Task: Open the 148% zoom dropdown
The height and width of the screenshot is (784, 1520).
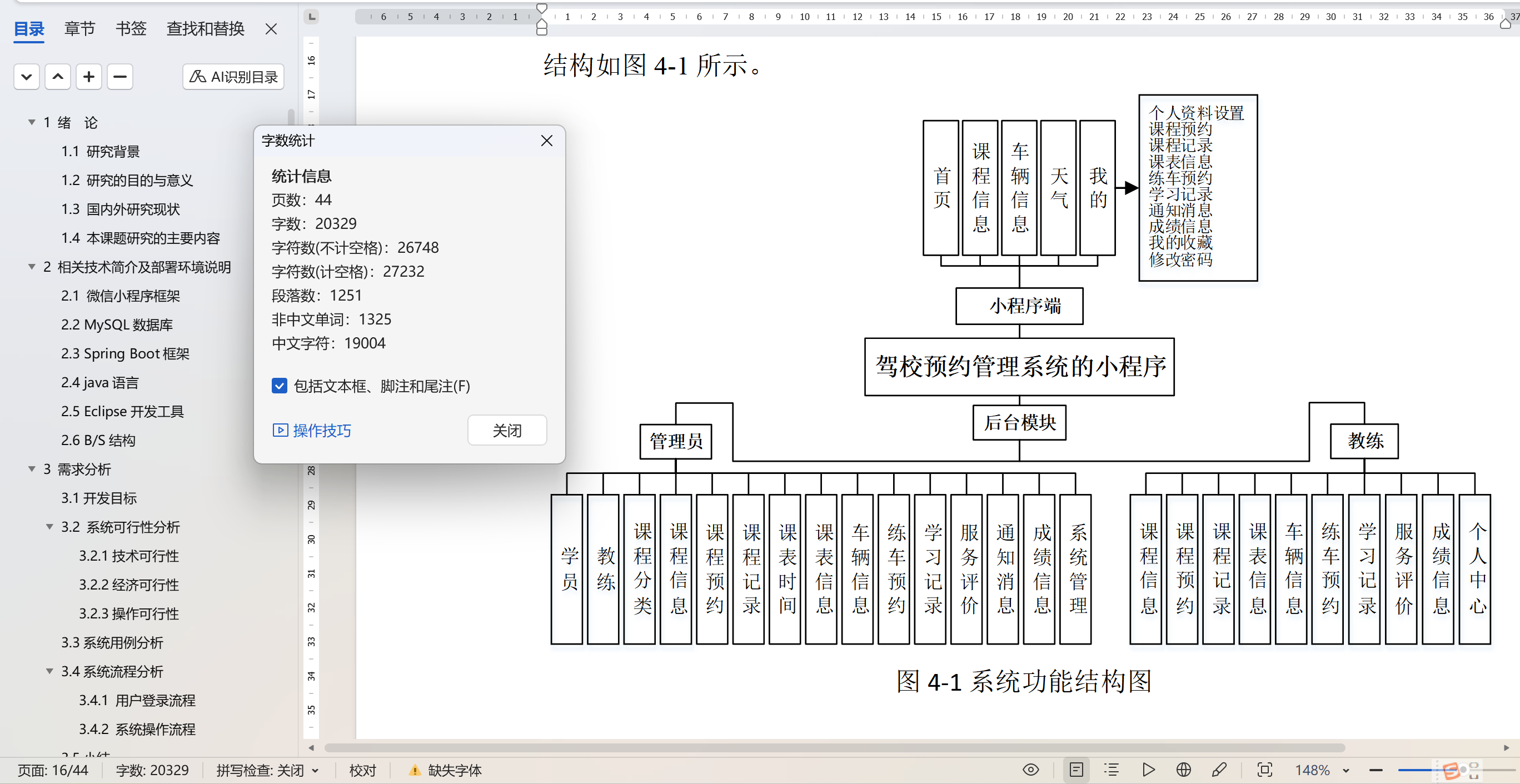Action: pyautogui.click(x=1346, y=770)
